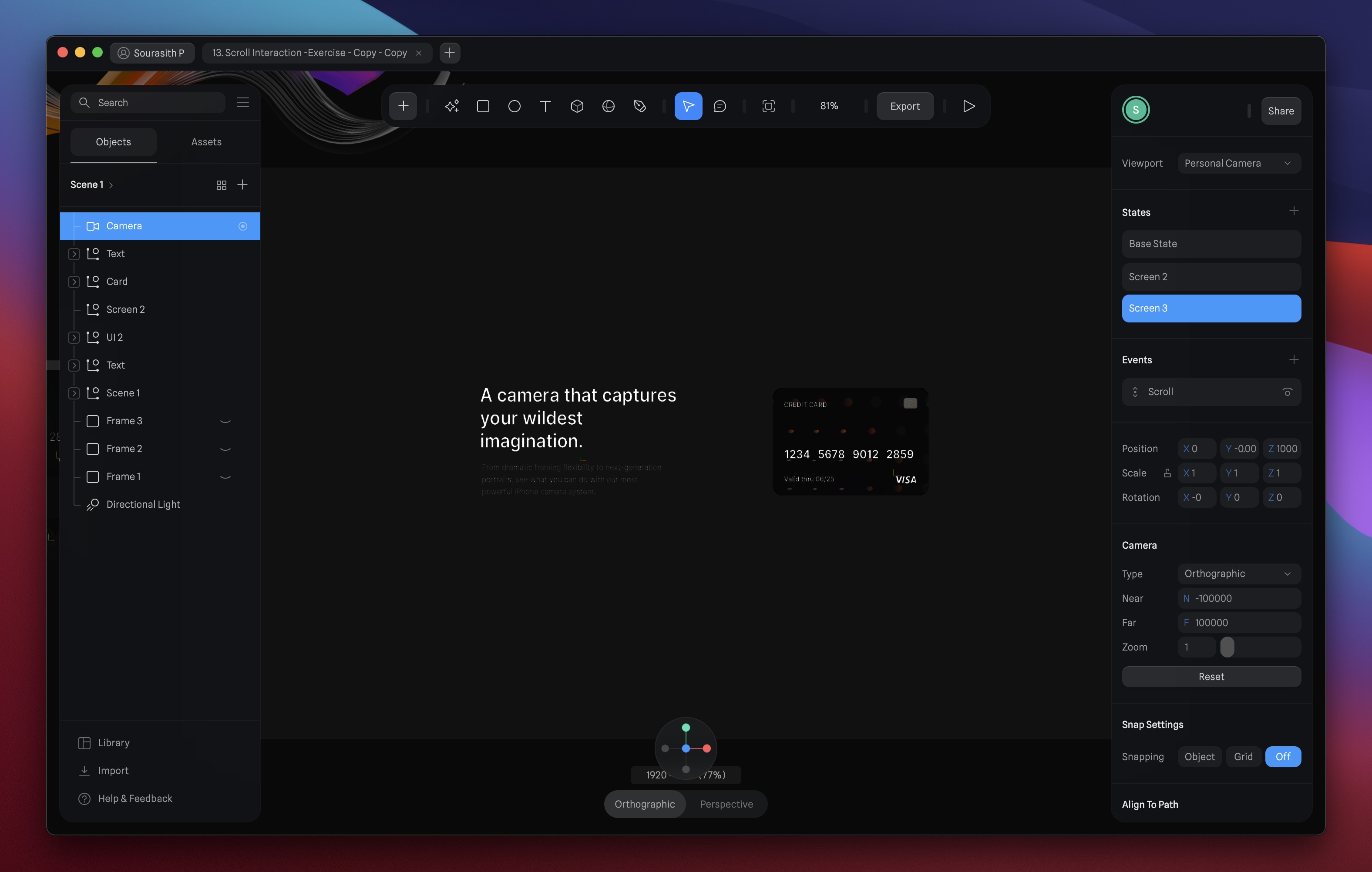Click the Export button
Screen dimensions: 1372x872
tap(904, 106)
